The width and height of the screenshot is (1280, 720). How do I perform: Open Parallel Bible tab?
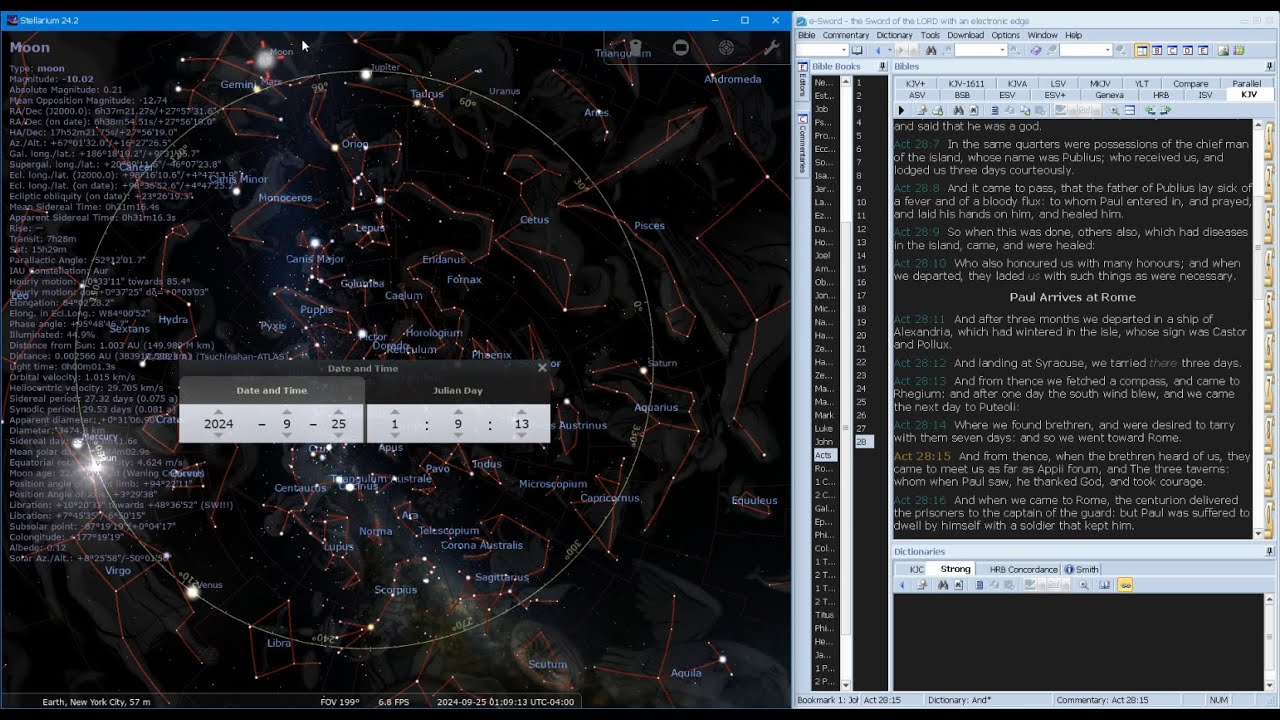(x=1246, y=83)
